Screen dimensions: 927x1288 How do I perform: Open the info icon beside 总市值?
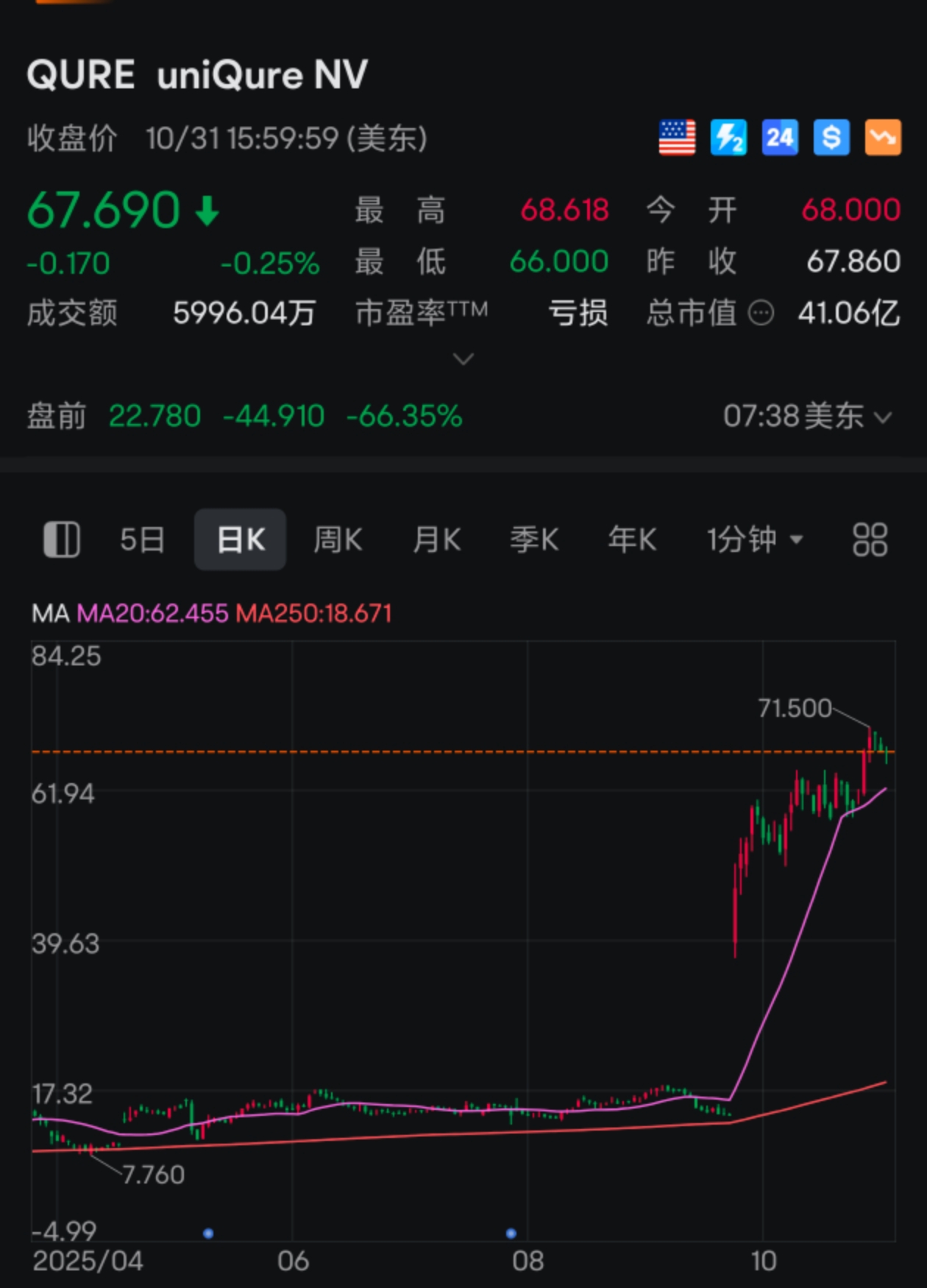click(761, 314)
